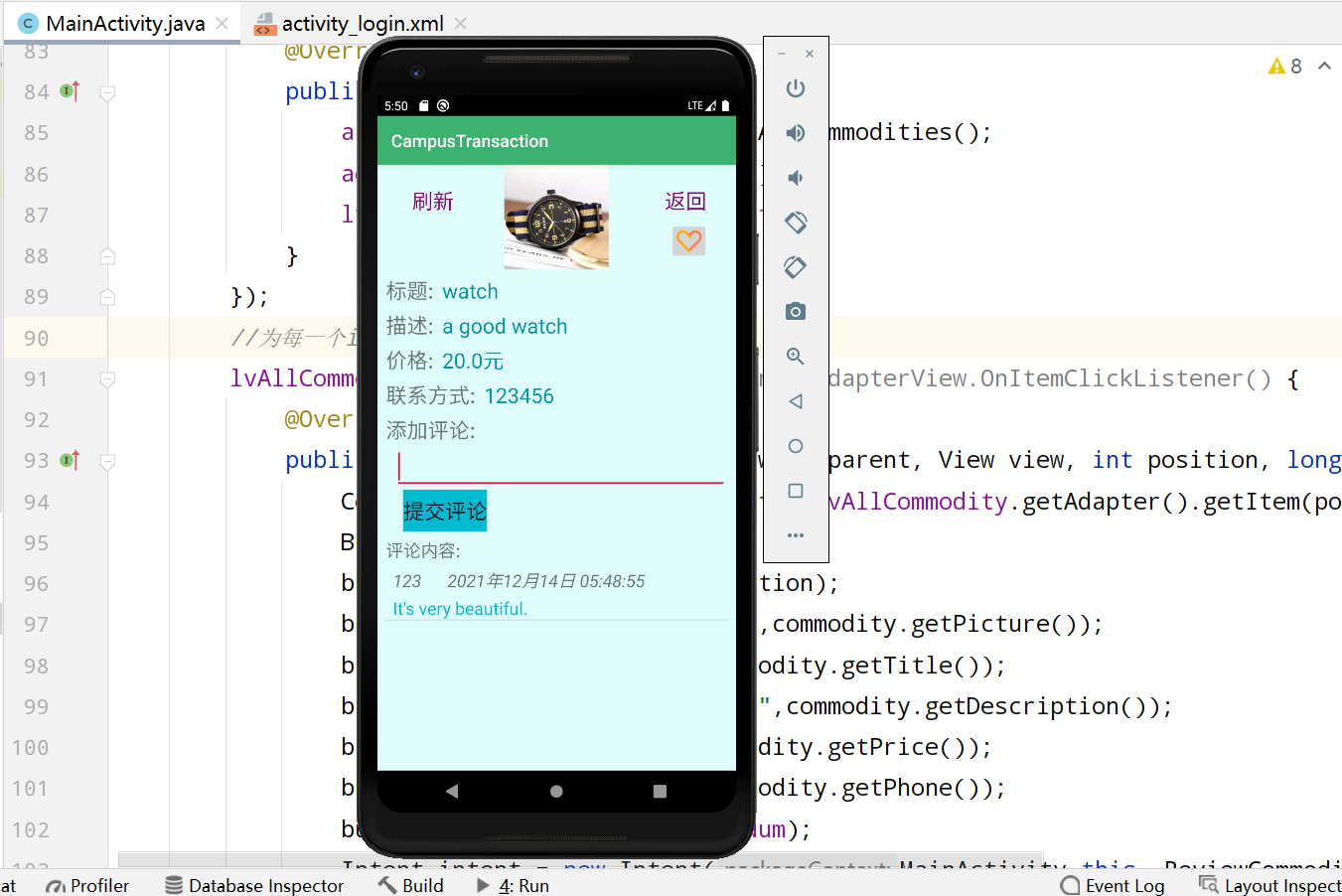Close the activity_login.xml tab
Viewport: 1342px width, 896px height.
(x=460, y=24)
